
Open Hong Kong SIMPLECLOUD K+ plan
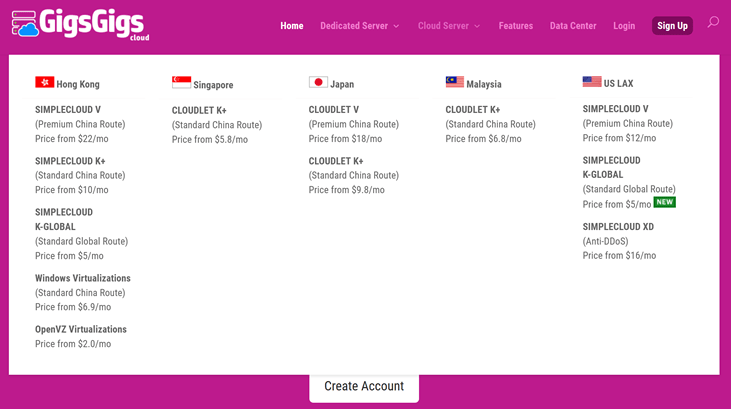point(70,161)
